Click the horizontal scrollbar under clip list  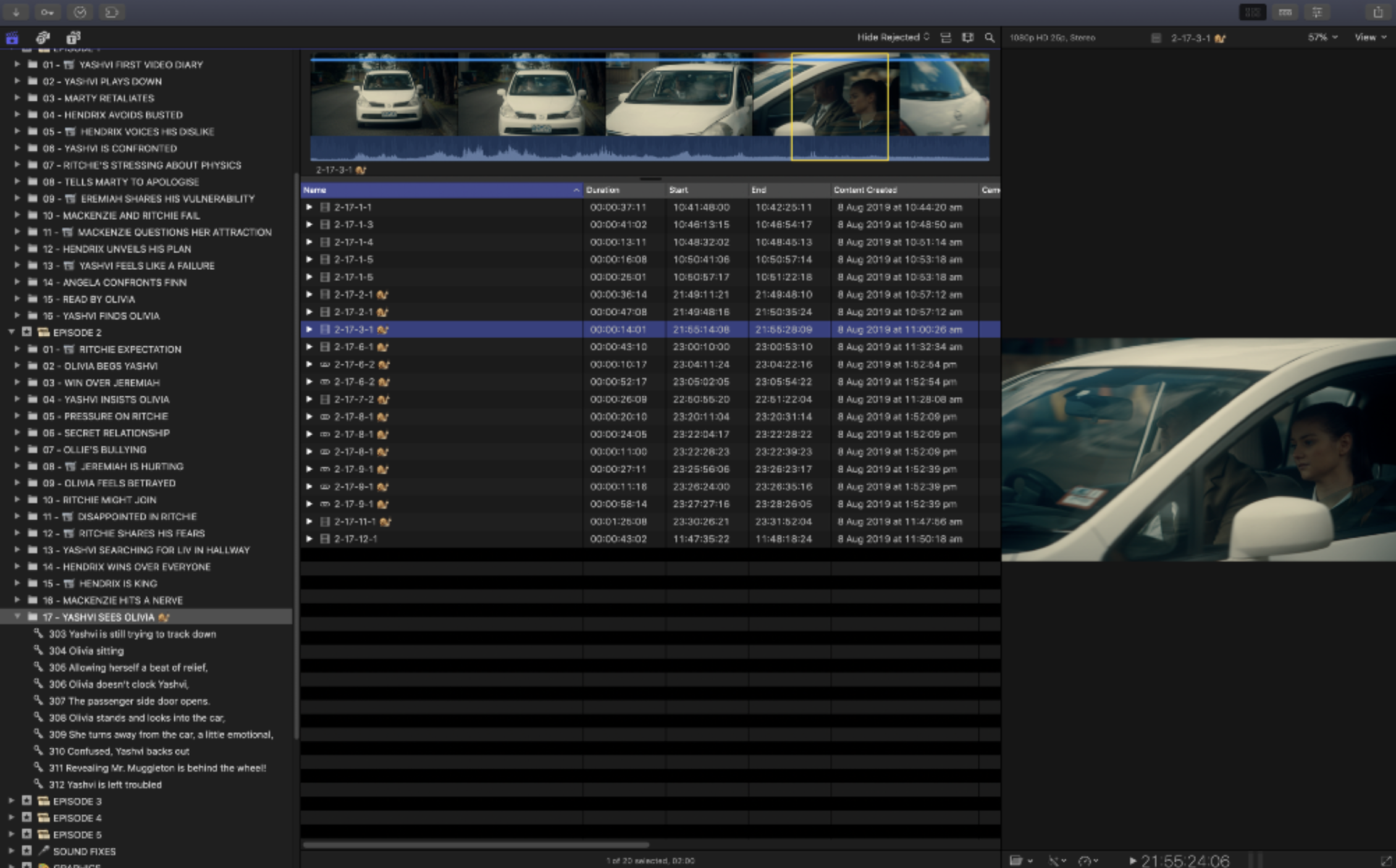tap(476, 845)
